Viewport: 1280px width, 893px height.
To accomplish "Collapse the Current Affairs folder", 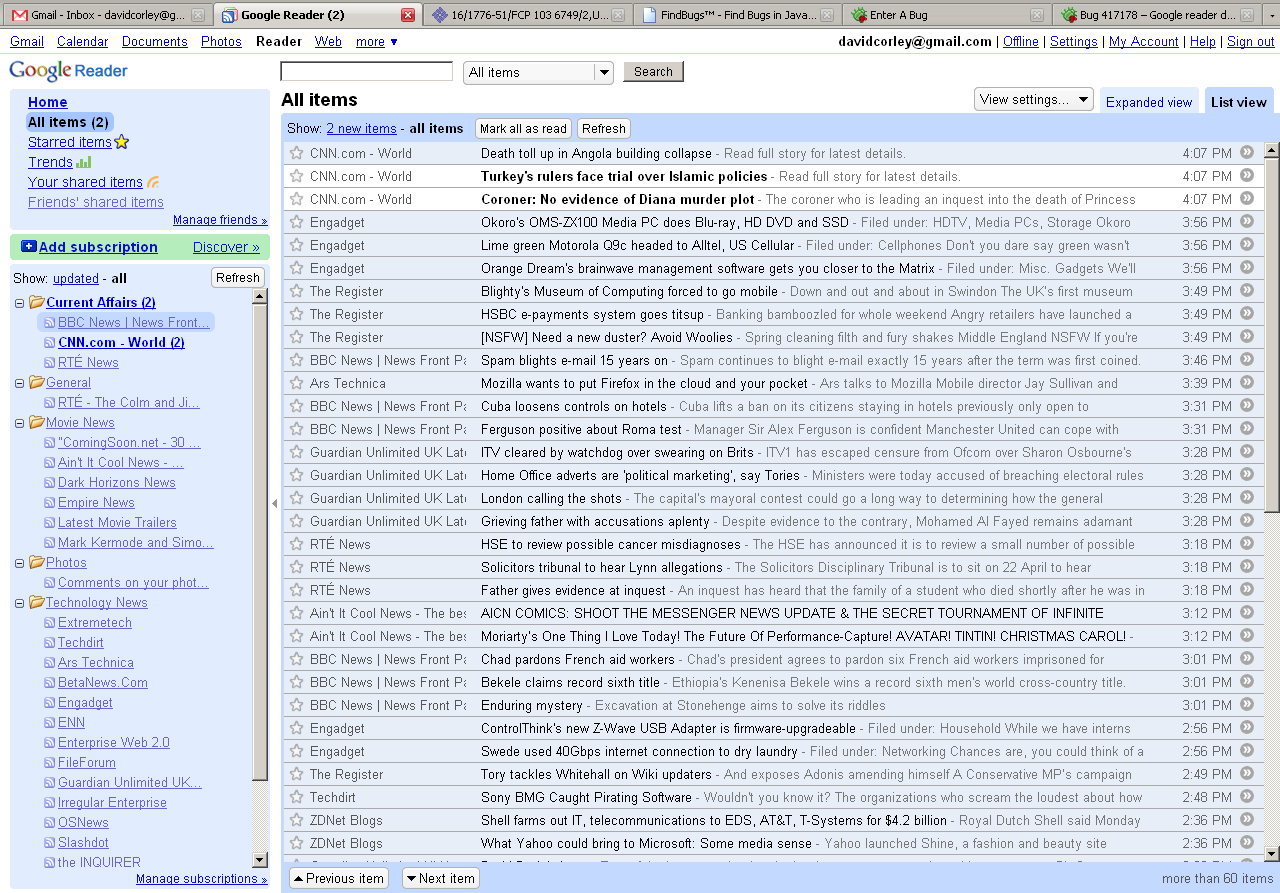I will 20,303.
